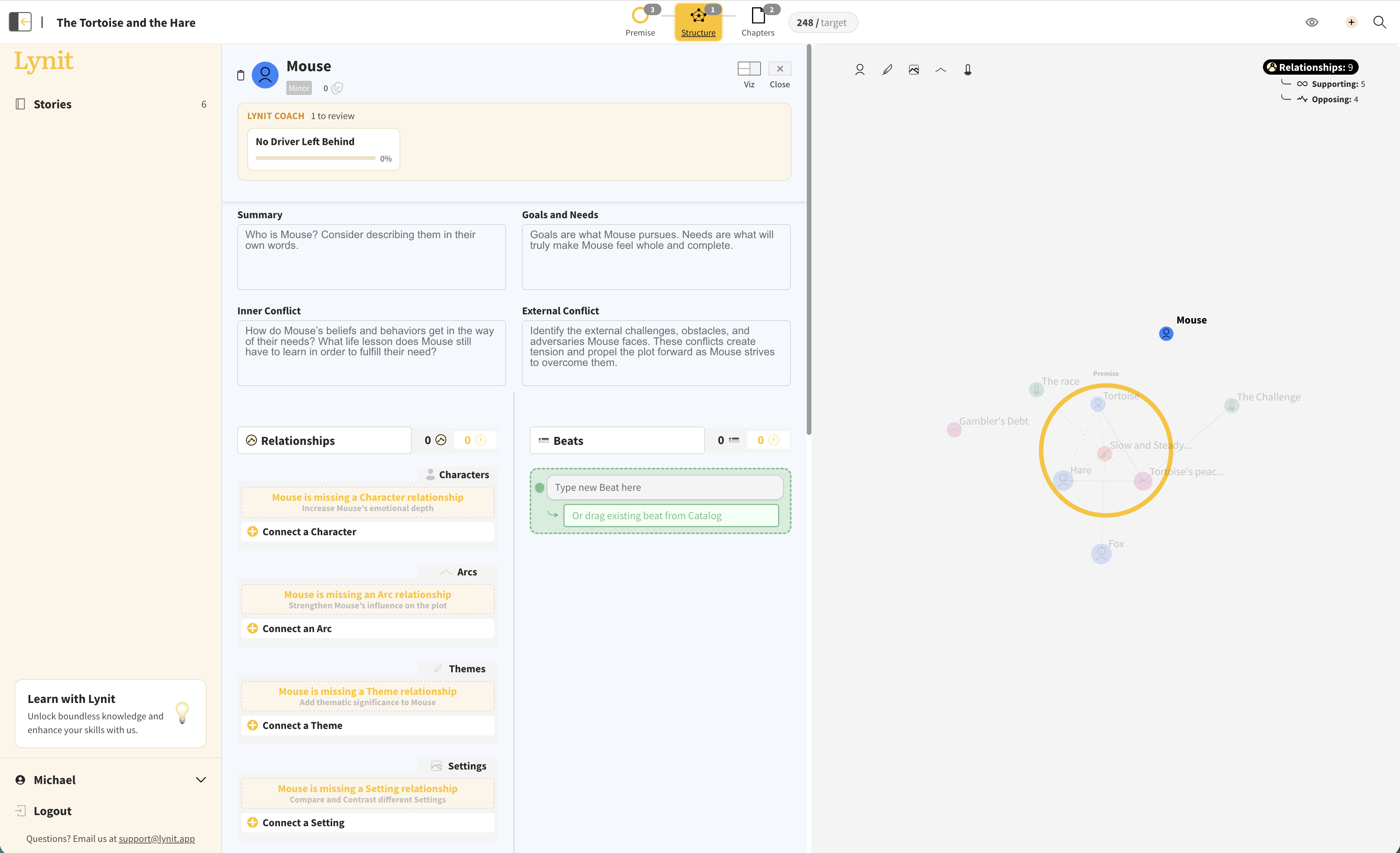Select Mouse node in the graph
Viewport: 1400px width, 853px height.
[x=1166, y=333]
